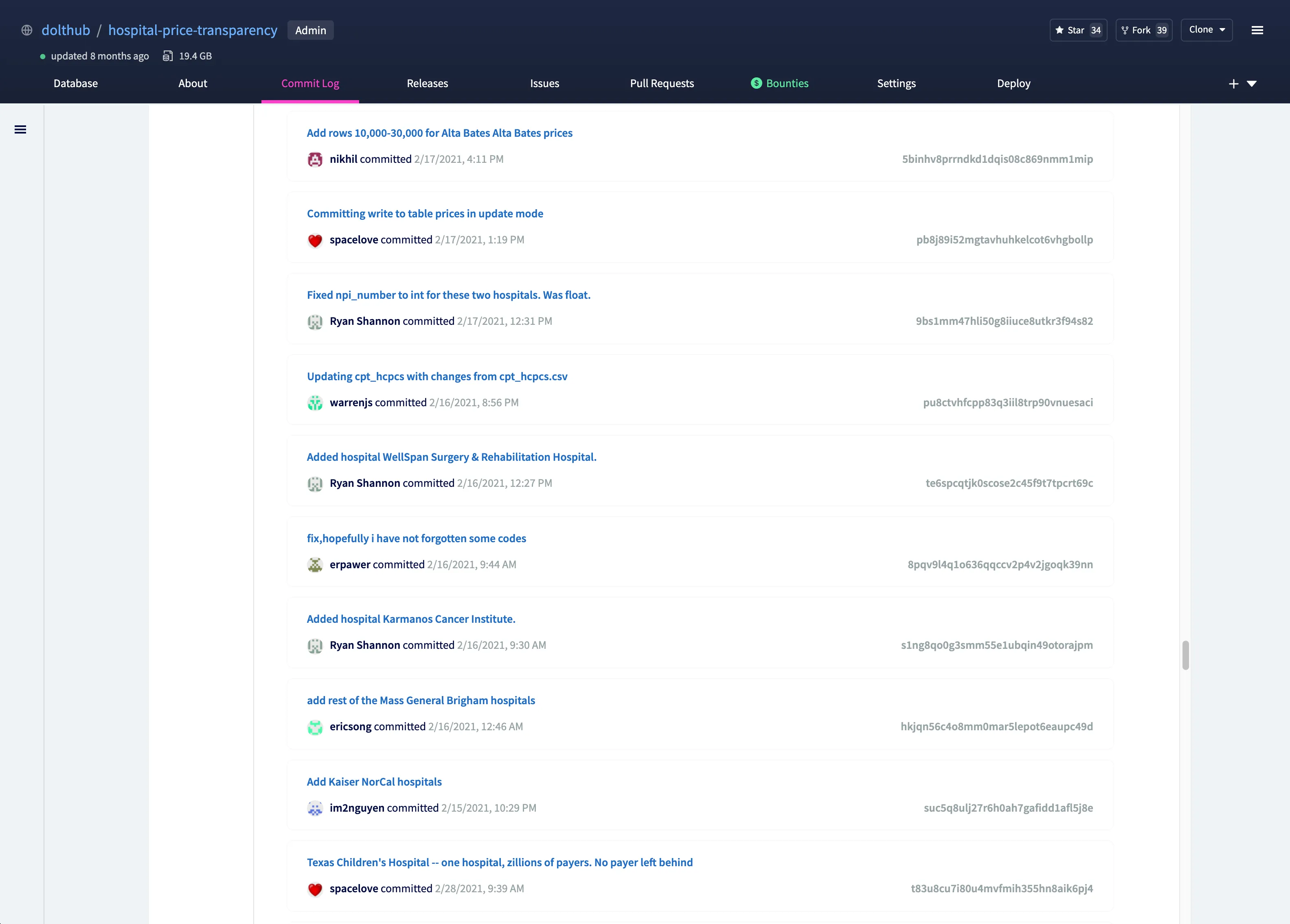
Task: Click the database size storage icon
Action: tap(168, 56)
